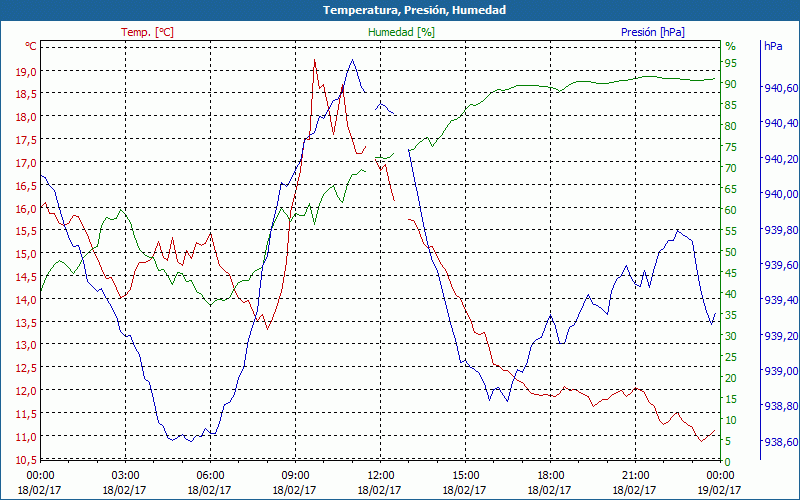The image size is (800, 500).
Task: Click the time label '09:00' on the x-axis
Action: coord(295,474)
